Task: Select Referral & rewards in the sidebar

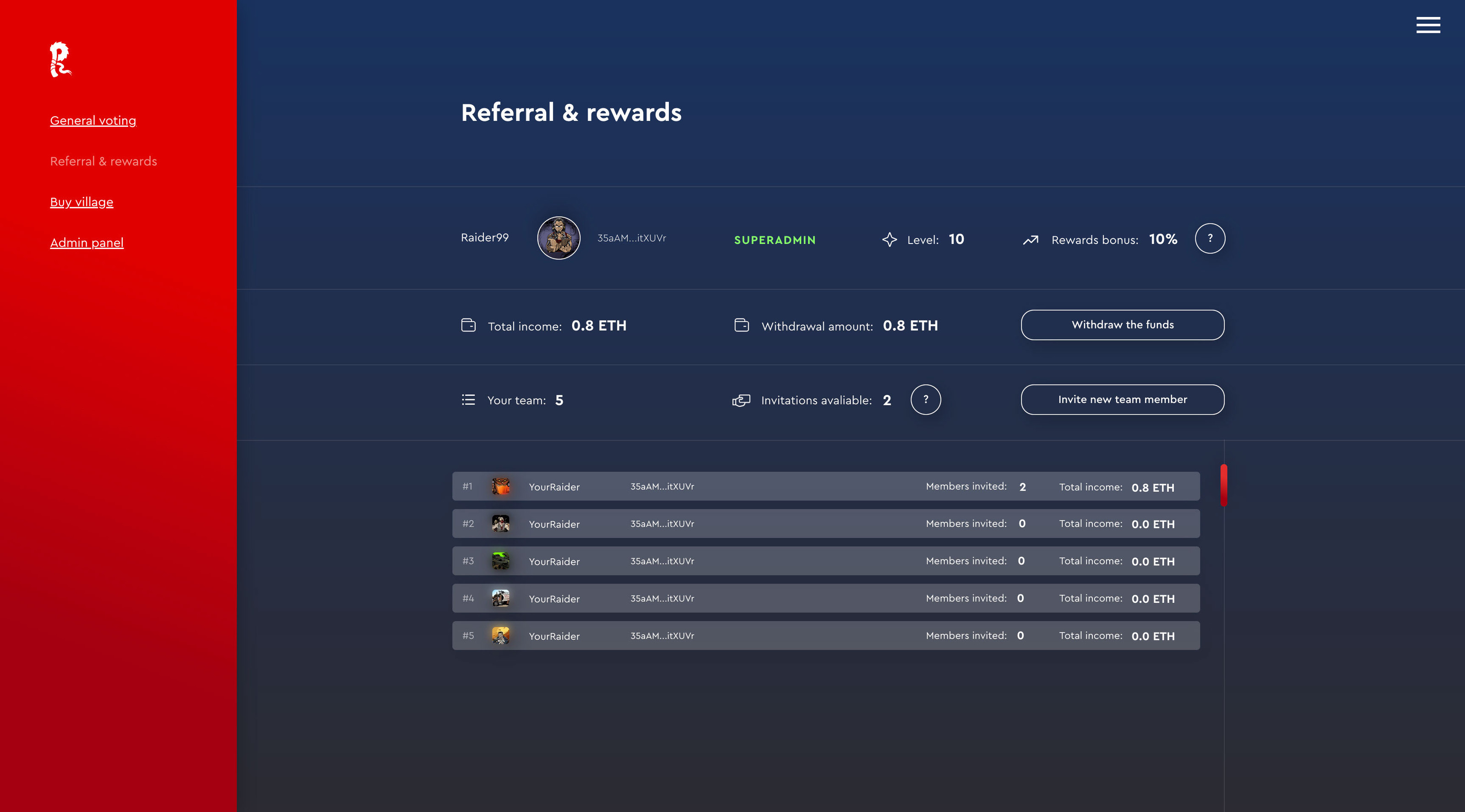Action: pos(103,162)
